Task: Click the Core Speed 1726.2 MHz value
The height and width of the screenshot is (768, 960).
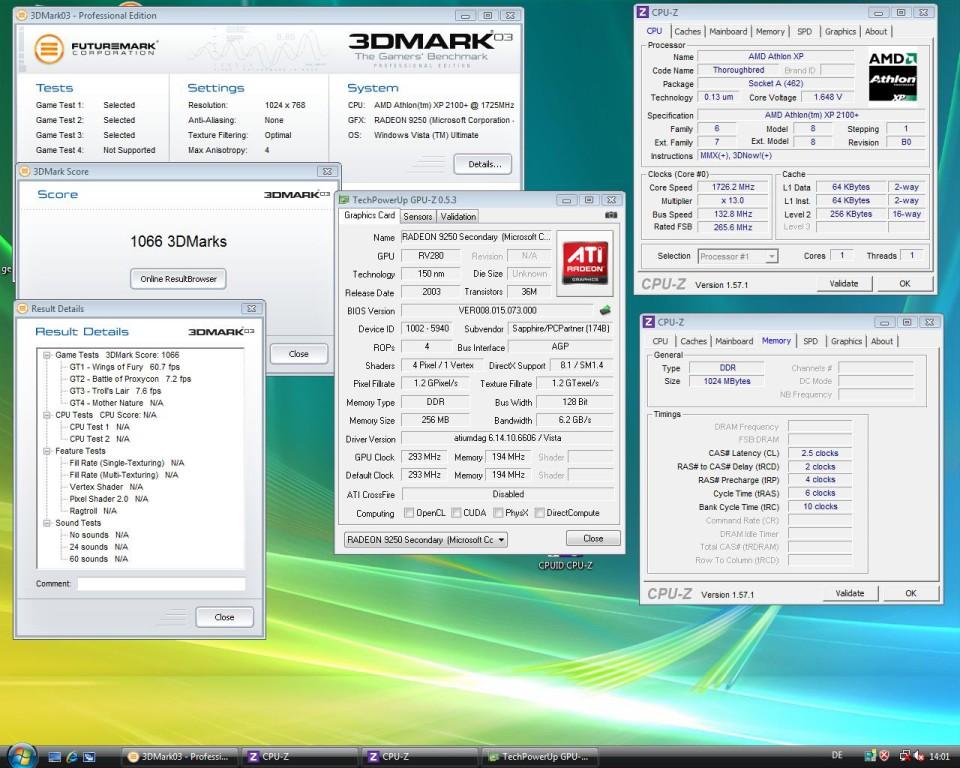Action: point(733,187)
